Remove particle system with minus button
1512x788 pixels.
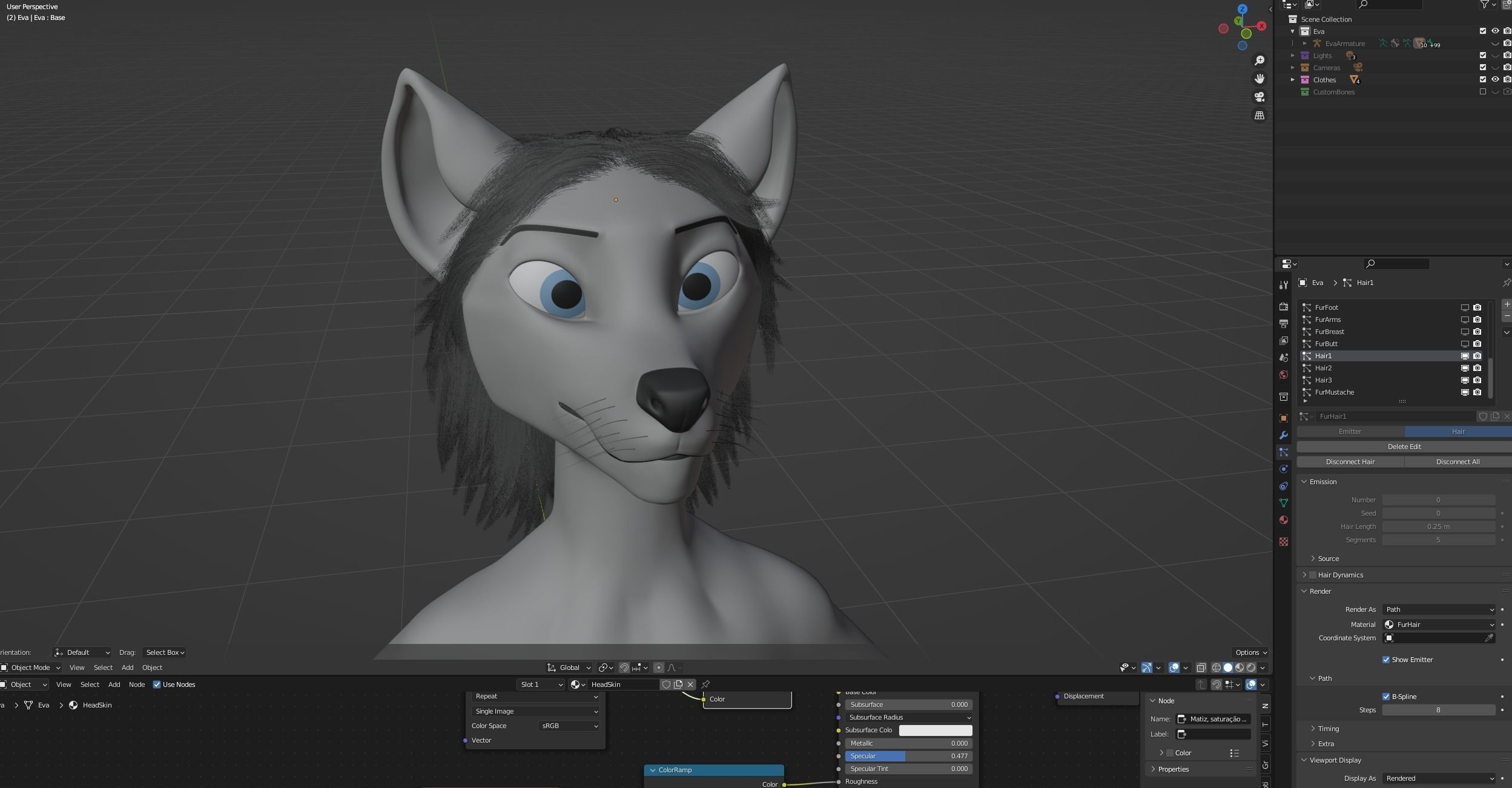point(1507,317)
